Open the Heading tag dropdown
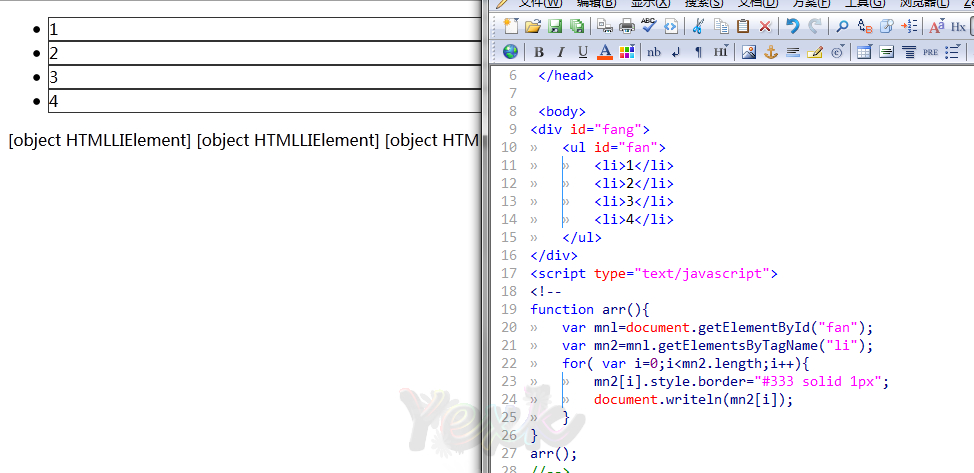Image resolution: width=974 pixels, height=473 pixels. pos(721,52)
